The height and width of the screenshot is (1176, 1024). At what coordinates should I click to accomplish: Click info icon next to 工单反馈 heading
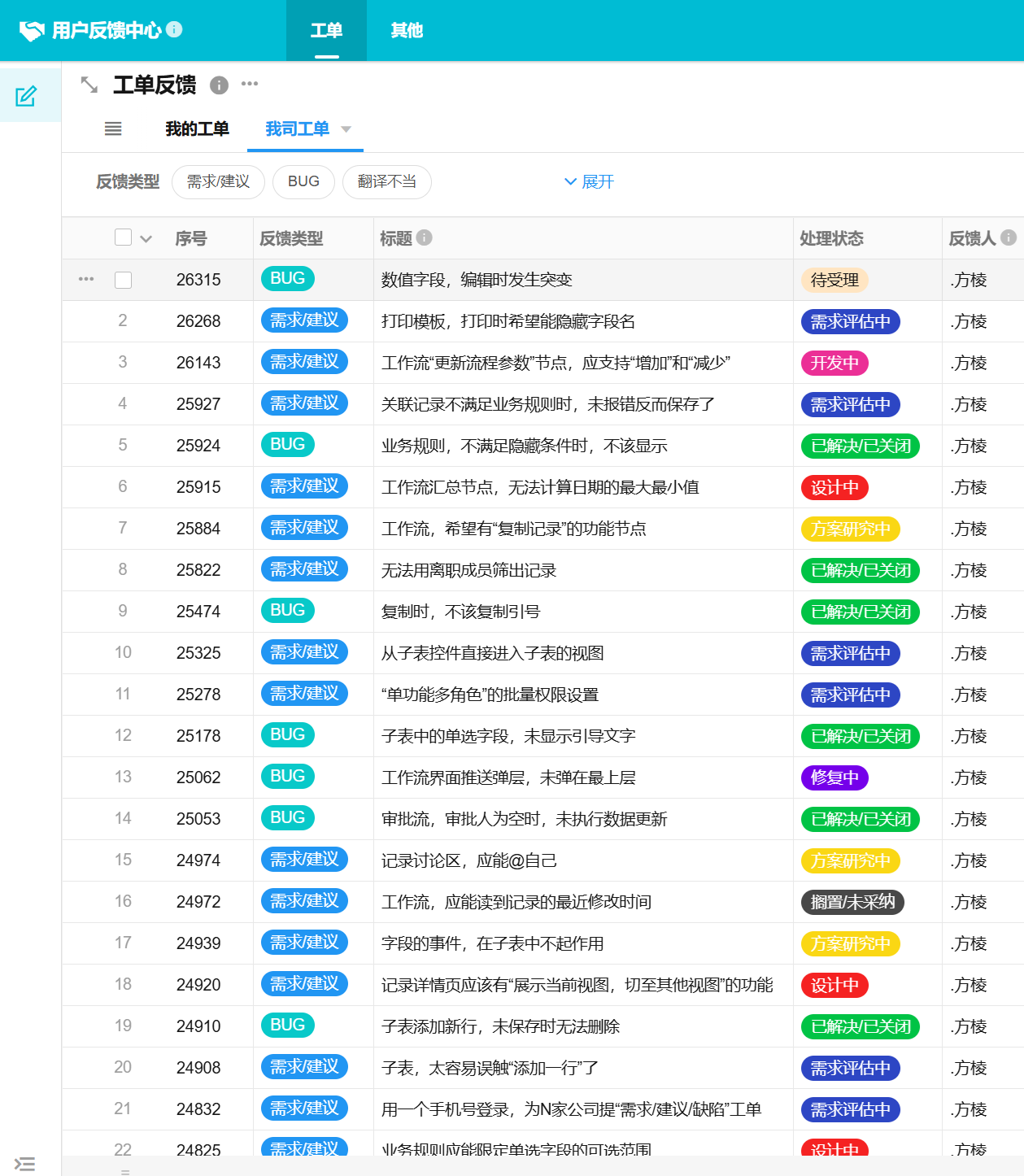pyautogui.click(x=219, y=85)
